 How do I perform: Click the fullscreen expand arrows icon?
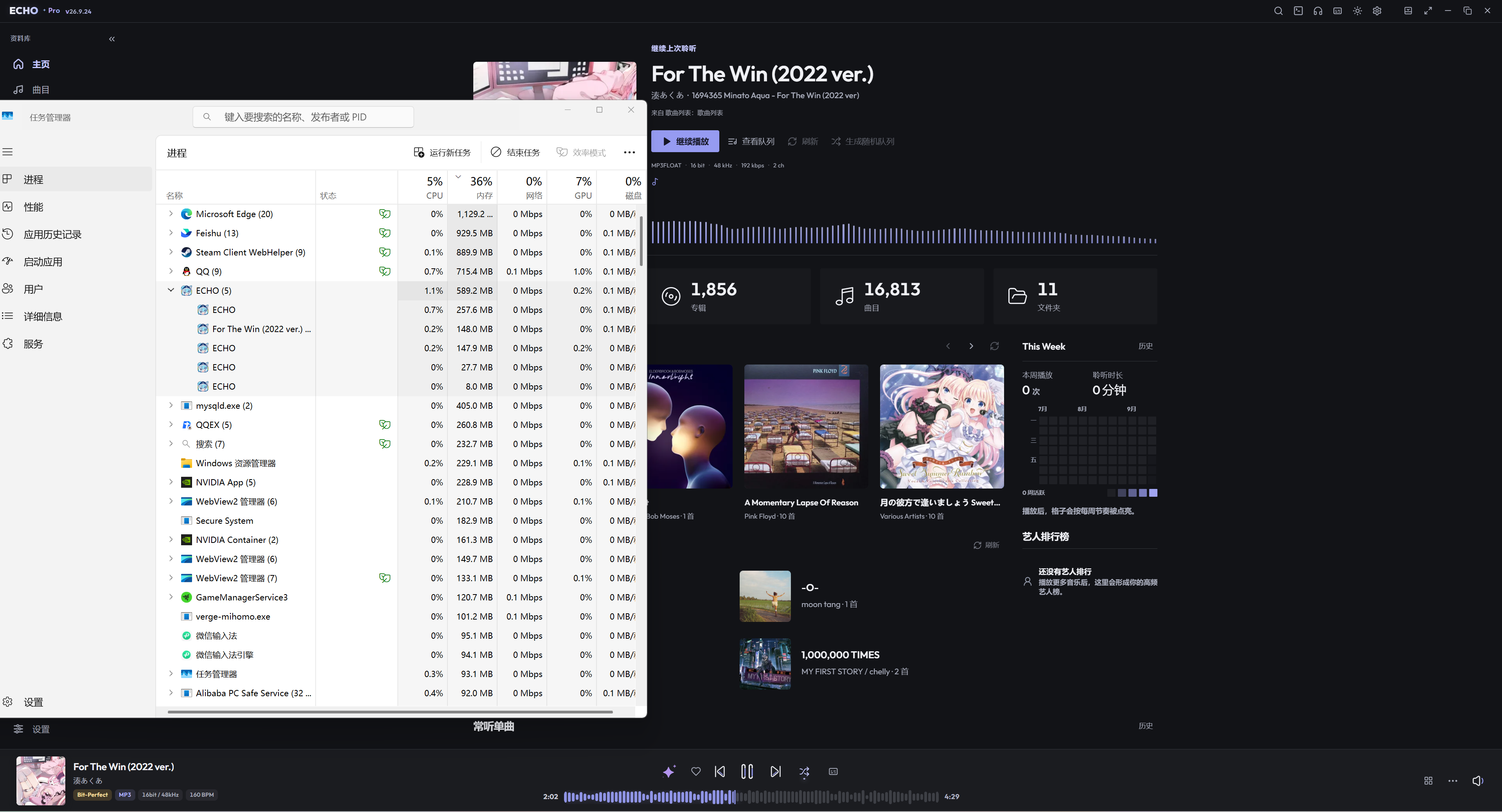click(x=1428, y=11)
